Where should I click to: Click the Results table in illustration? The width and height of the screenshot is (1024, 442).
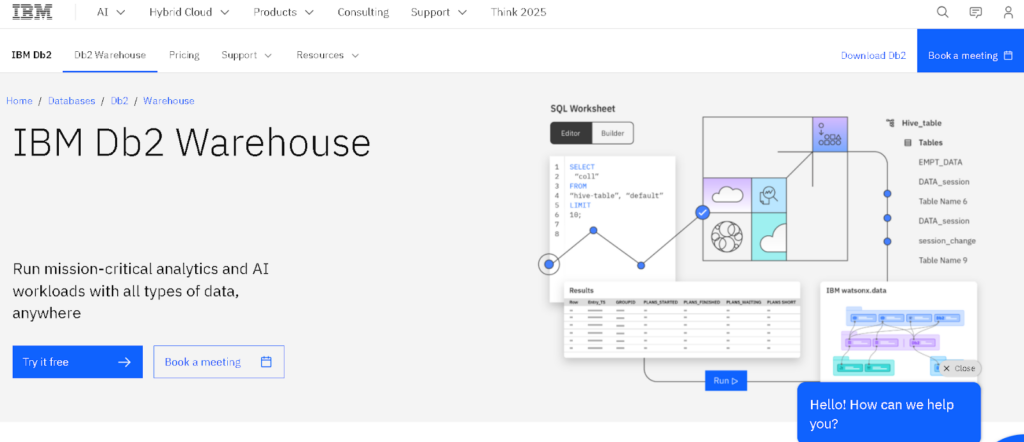coord(682,320)
